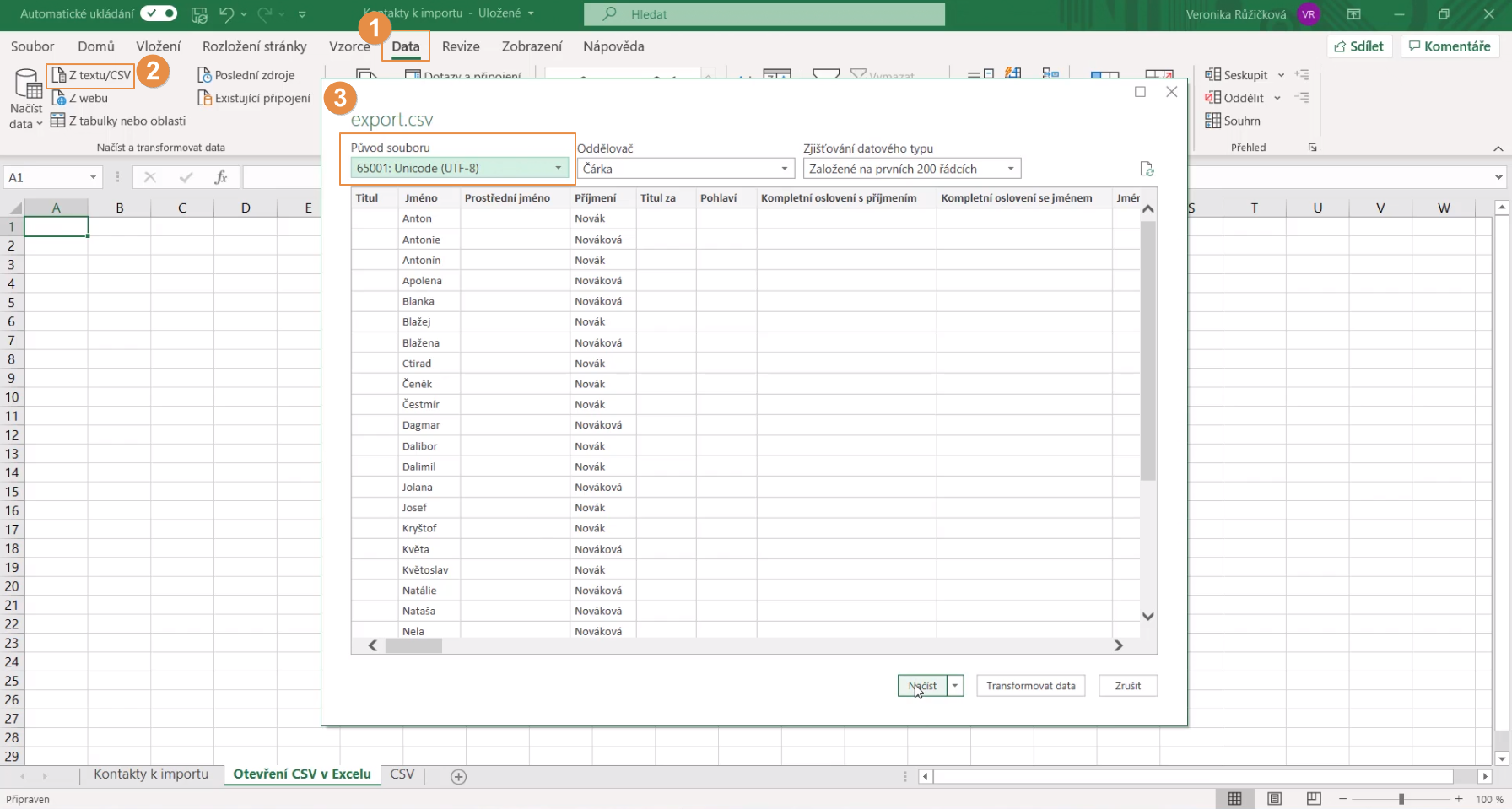1512x809 pixels.
Task: Open ribbon display options icon
Action: coord(1353,14)
